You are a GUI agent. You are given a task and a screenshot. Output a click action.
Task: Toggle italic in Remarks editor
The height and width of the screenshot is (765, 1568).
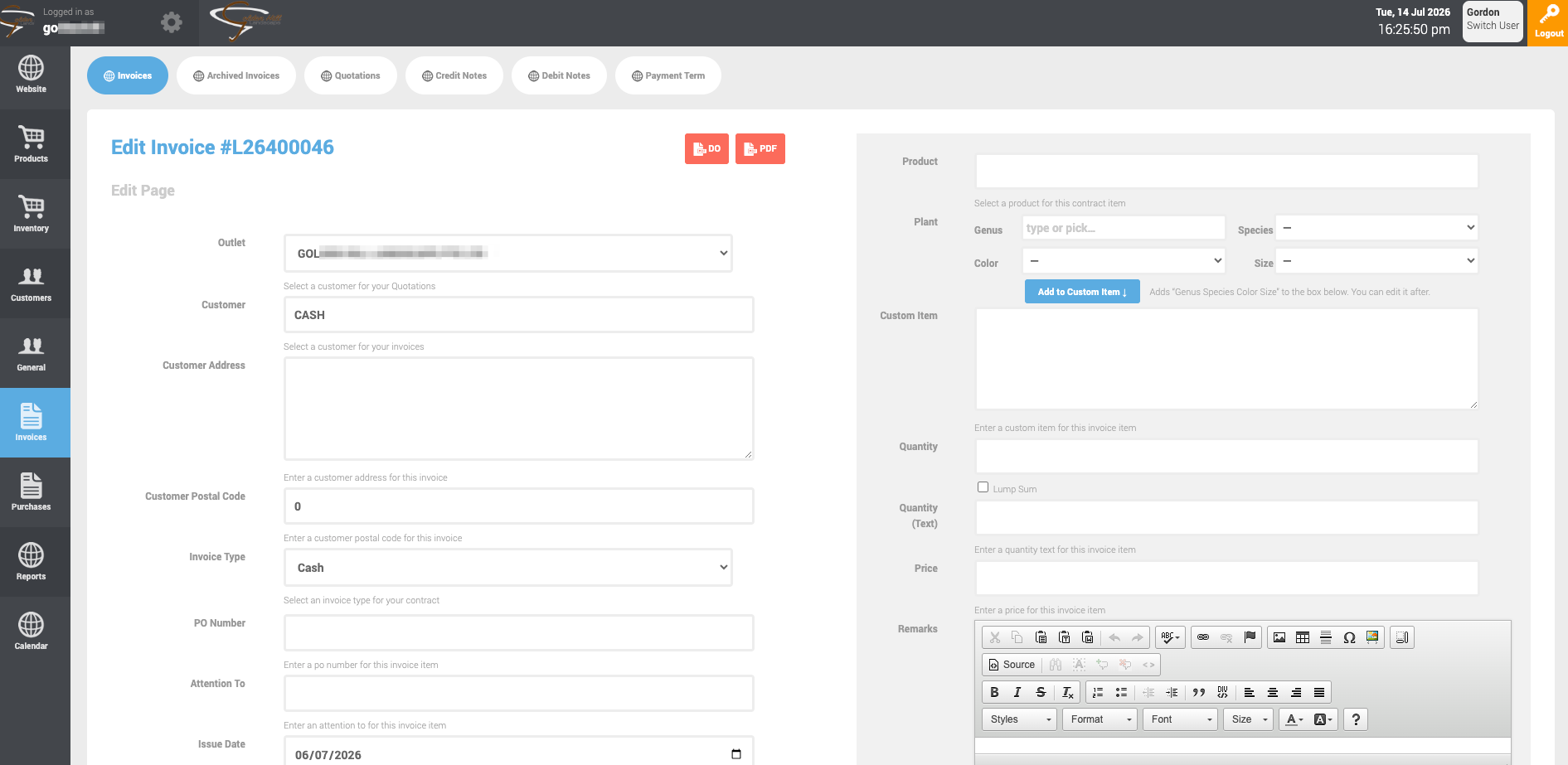[1017, 692]
